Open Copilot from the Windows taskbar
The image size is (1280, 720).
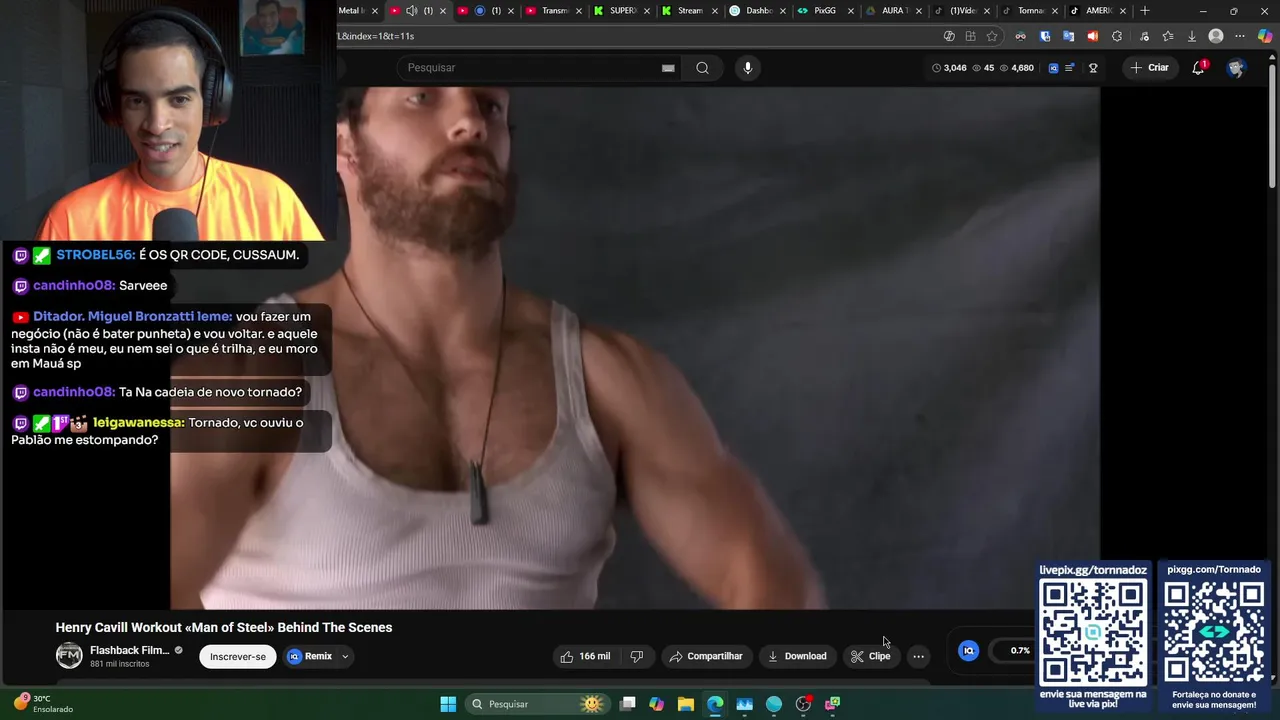coord(656,704)
